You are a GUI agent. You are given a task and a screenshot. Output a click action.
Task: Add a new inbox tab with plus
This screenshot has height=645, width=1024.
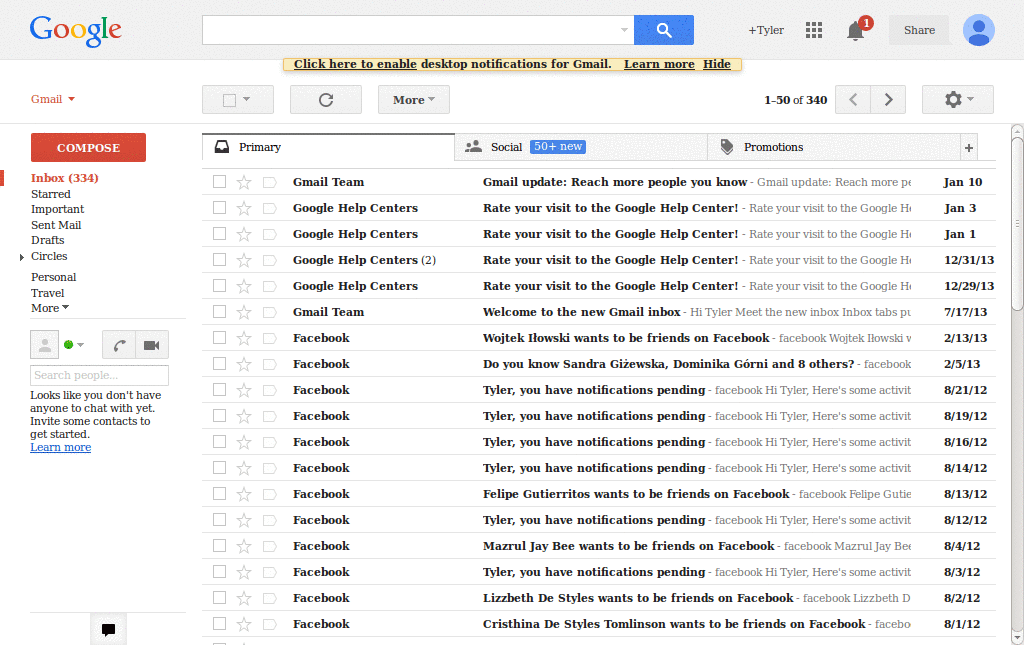click(969, 148)
